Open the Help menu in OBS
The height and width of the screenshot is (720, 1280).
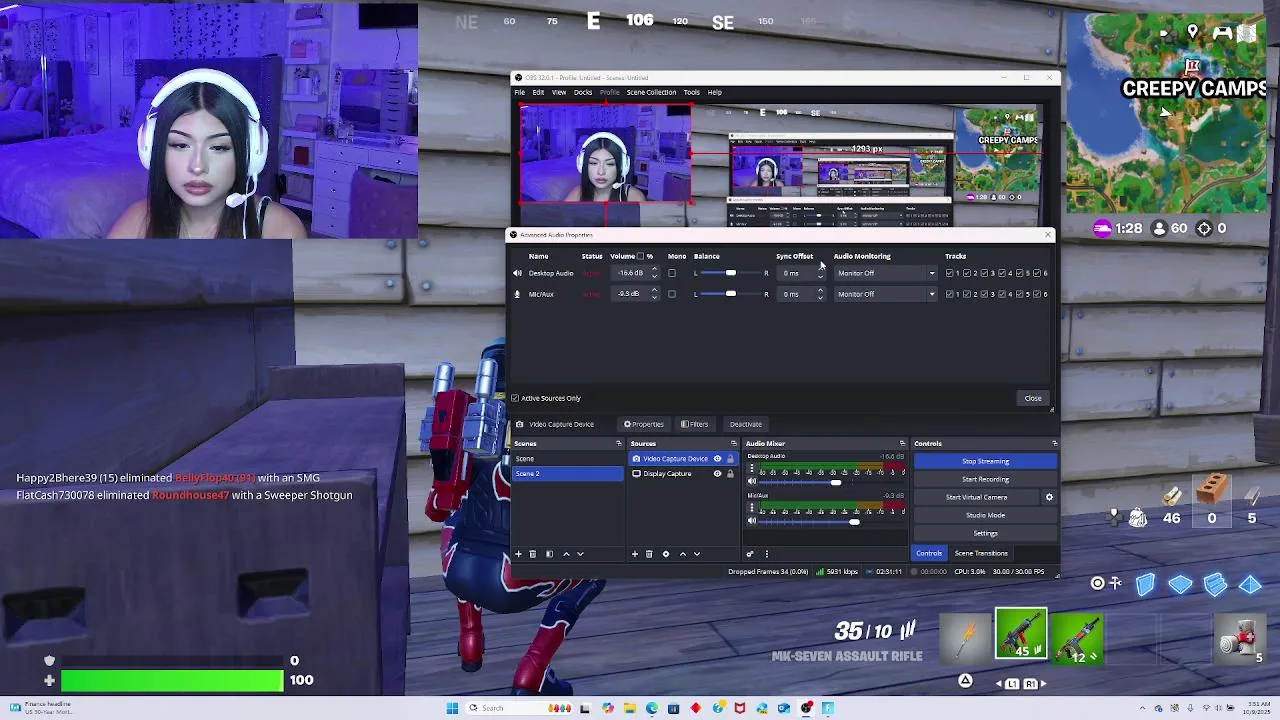click(x=714, y=92)
